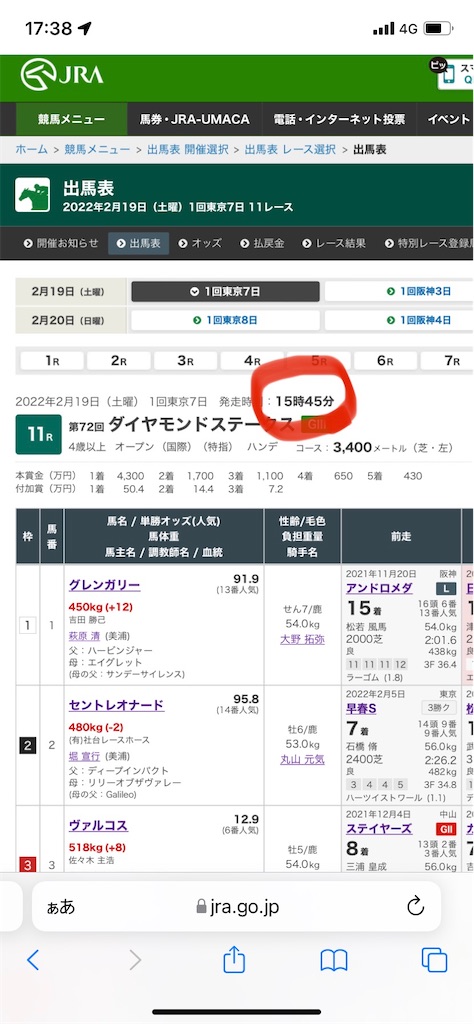Expand the 1回東京7日 selector
This screenshot has height=1024, width=474.
225,291
